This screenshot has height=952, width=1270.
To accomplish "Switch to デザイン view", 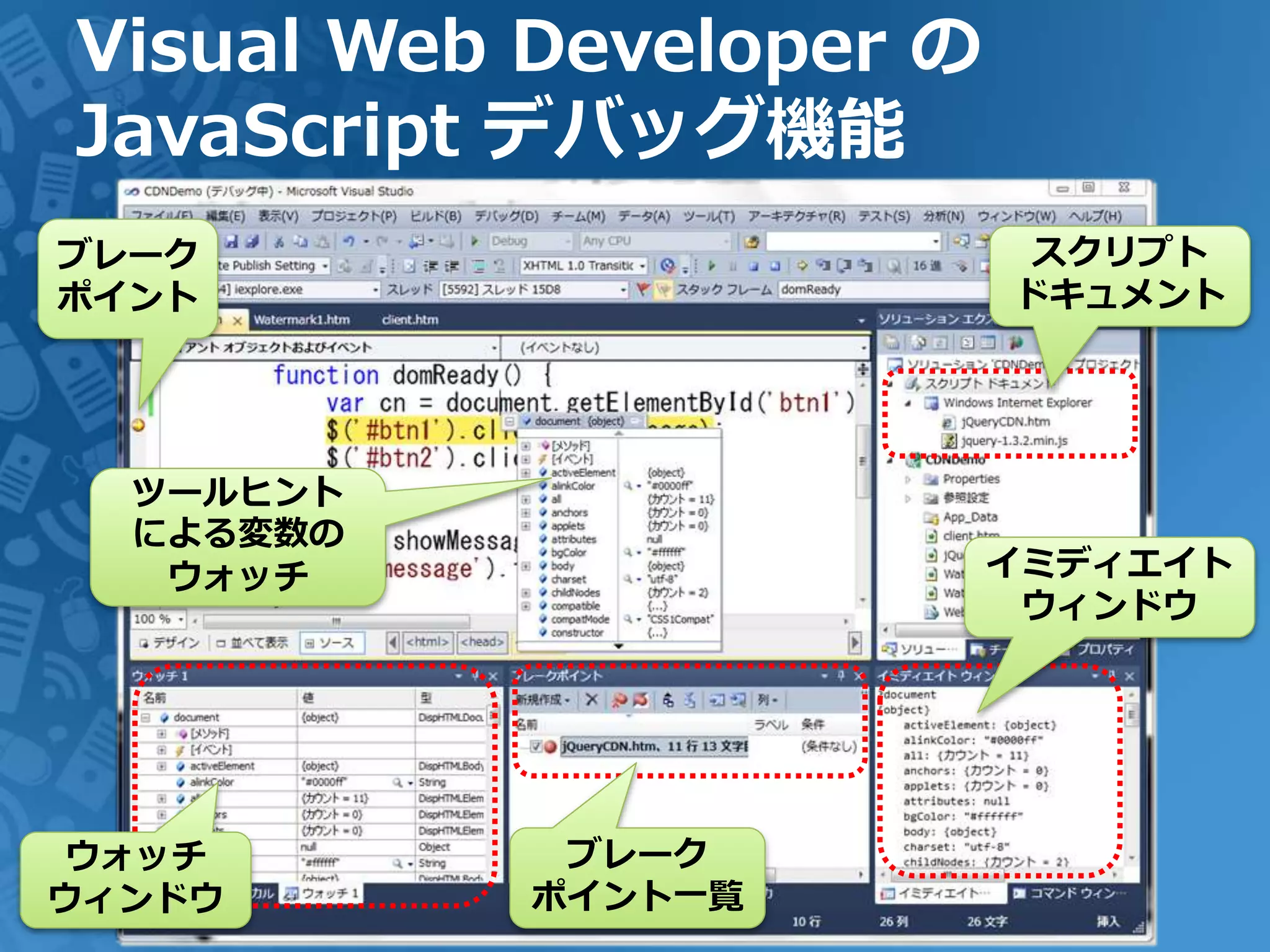I will click(168, 643).
